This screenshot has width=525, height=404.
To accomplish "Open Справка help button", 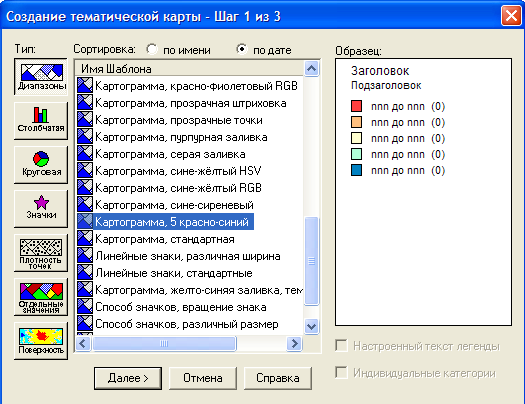I will (278, 378).
